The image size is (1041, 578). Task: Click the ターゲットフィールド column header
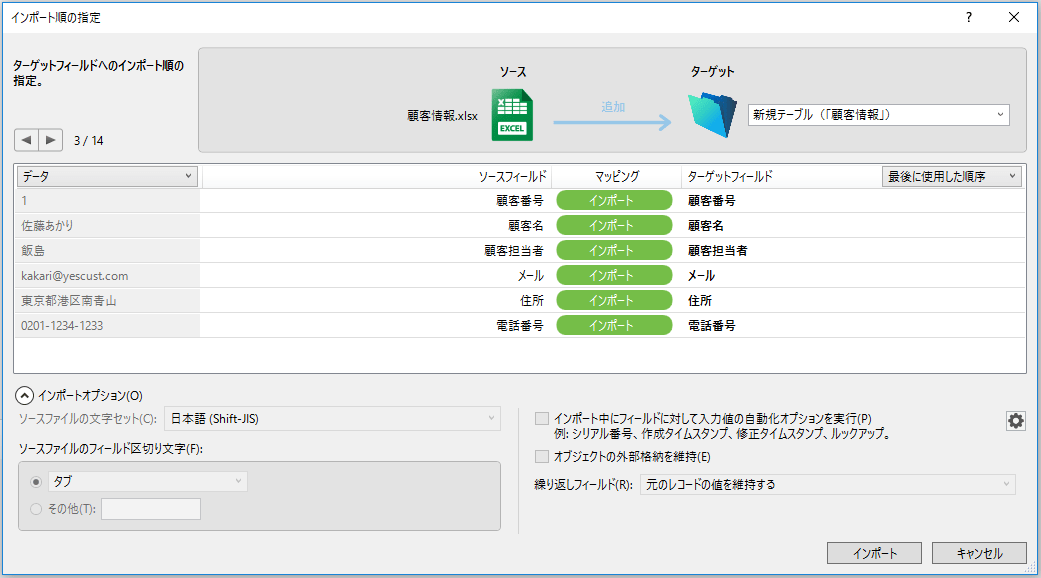click(x=730, y=177)
